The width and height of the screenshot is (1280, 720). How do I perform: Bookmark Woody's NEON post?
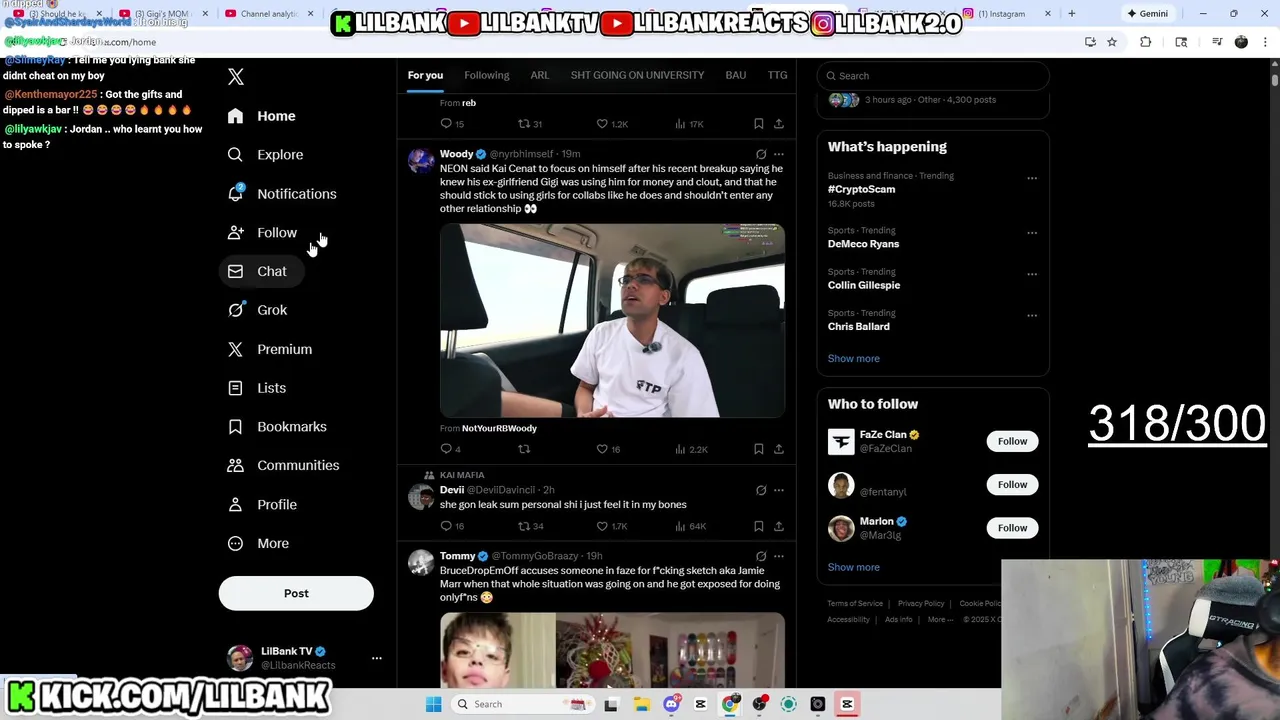point(759,449)
